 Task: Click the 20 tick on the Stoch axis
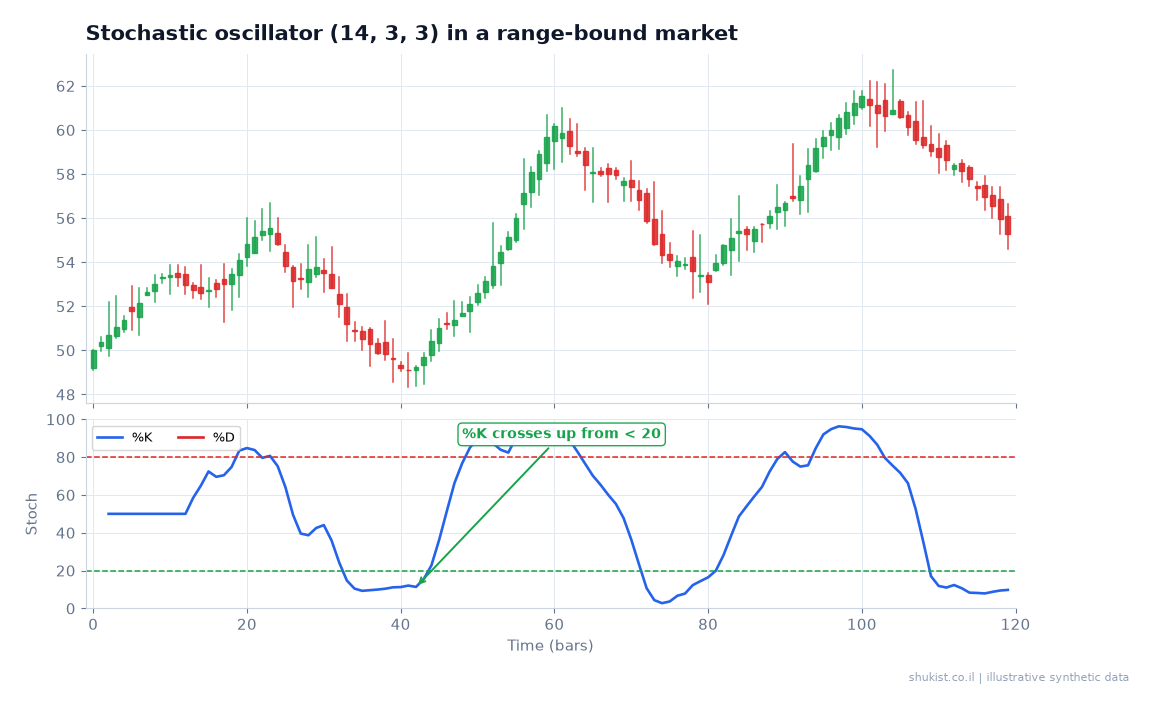(66, 571)
